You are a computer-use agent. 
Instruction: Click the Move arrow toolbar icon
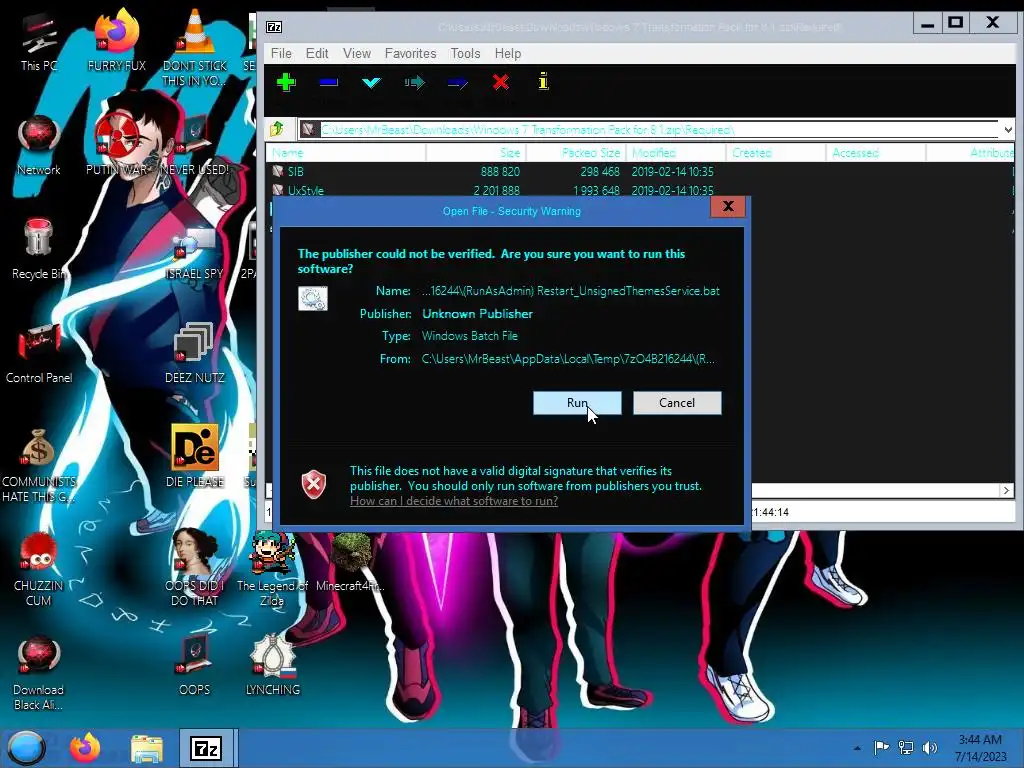pyautogui.click(x=458, y=82)
